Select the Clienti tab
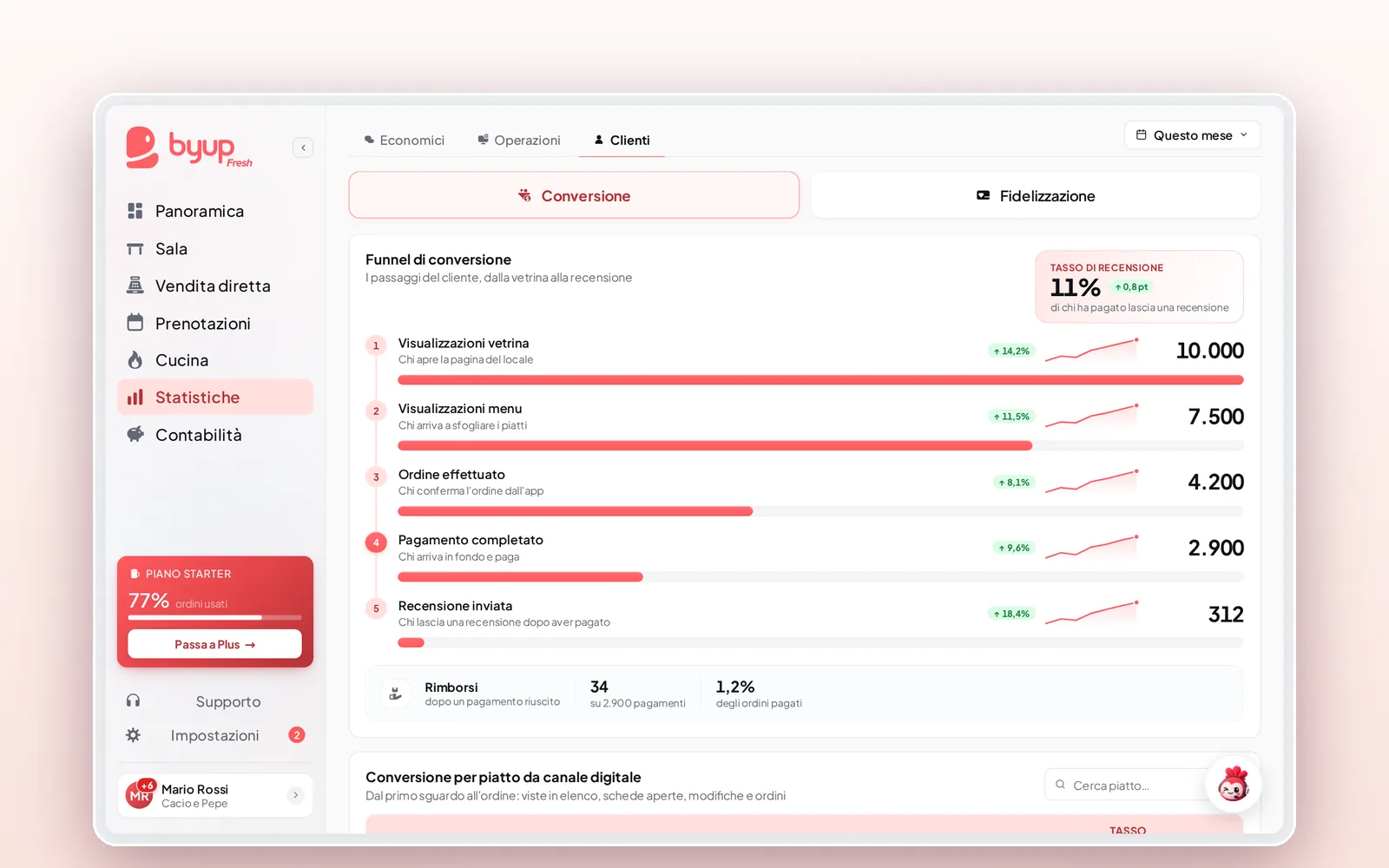1389x868 pixels. (622, 140)
